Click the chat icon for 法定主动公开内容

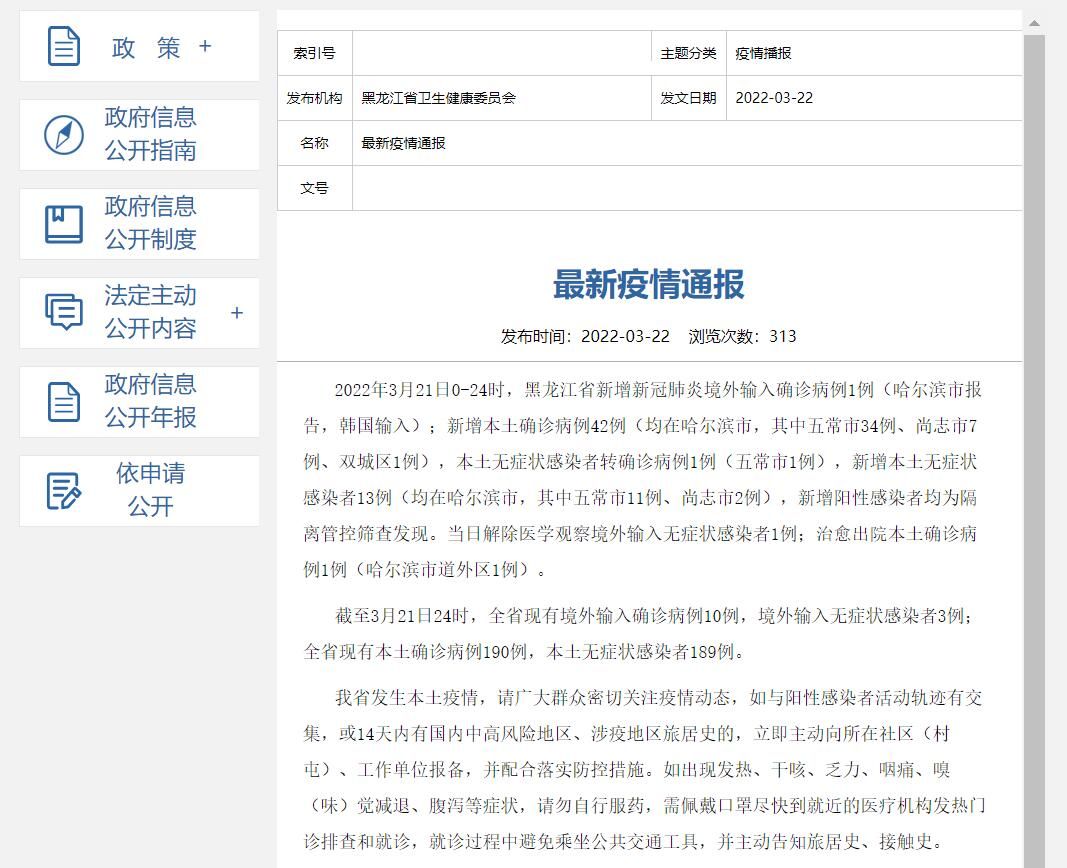click(64, 312)
